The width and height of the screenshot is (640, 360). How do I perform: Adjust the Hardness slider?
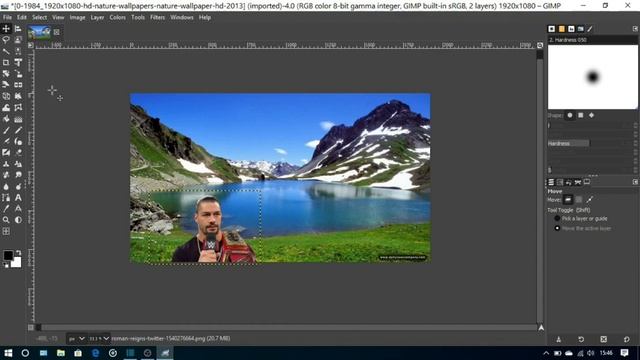(x=591, y=143)
